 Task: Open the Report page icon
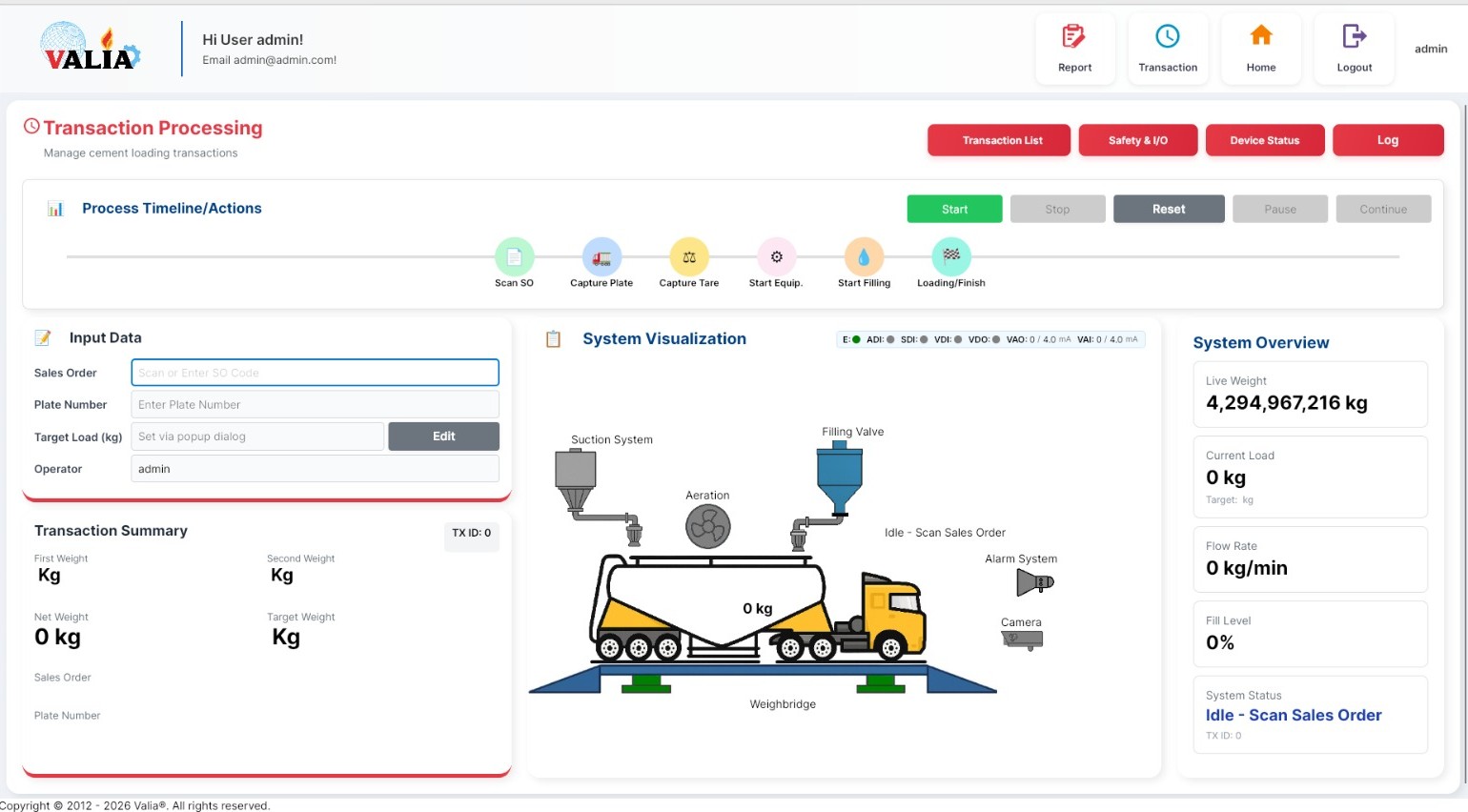click(x=1074, y=36)
